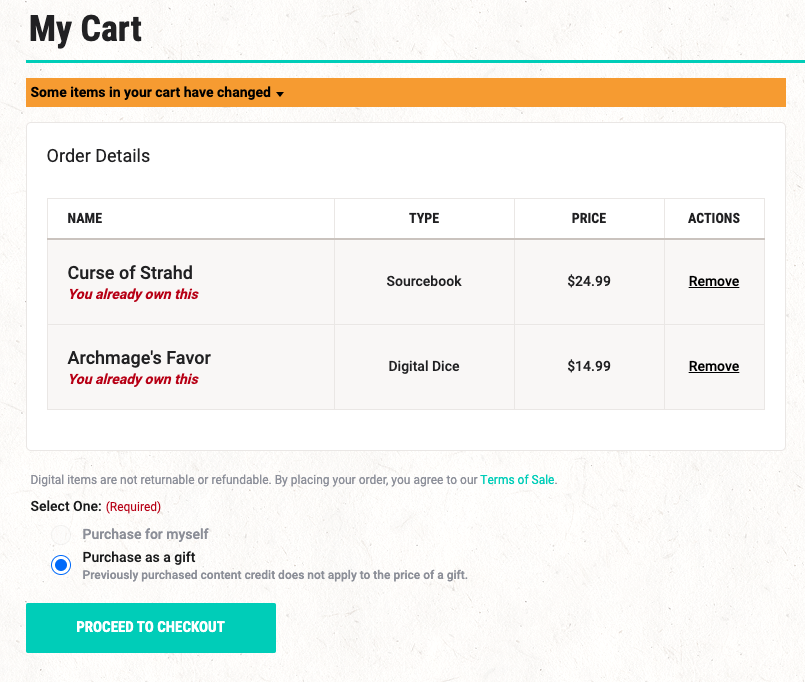Open the 'Some items in your cart have changed' banner
The width and height of the screenshot is (805, 682).
pyautogui.click(x=406, y=92)
